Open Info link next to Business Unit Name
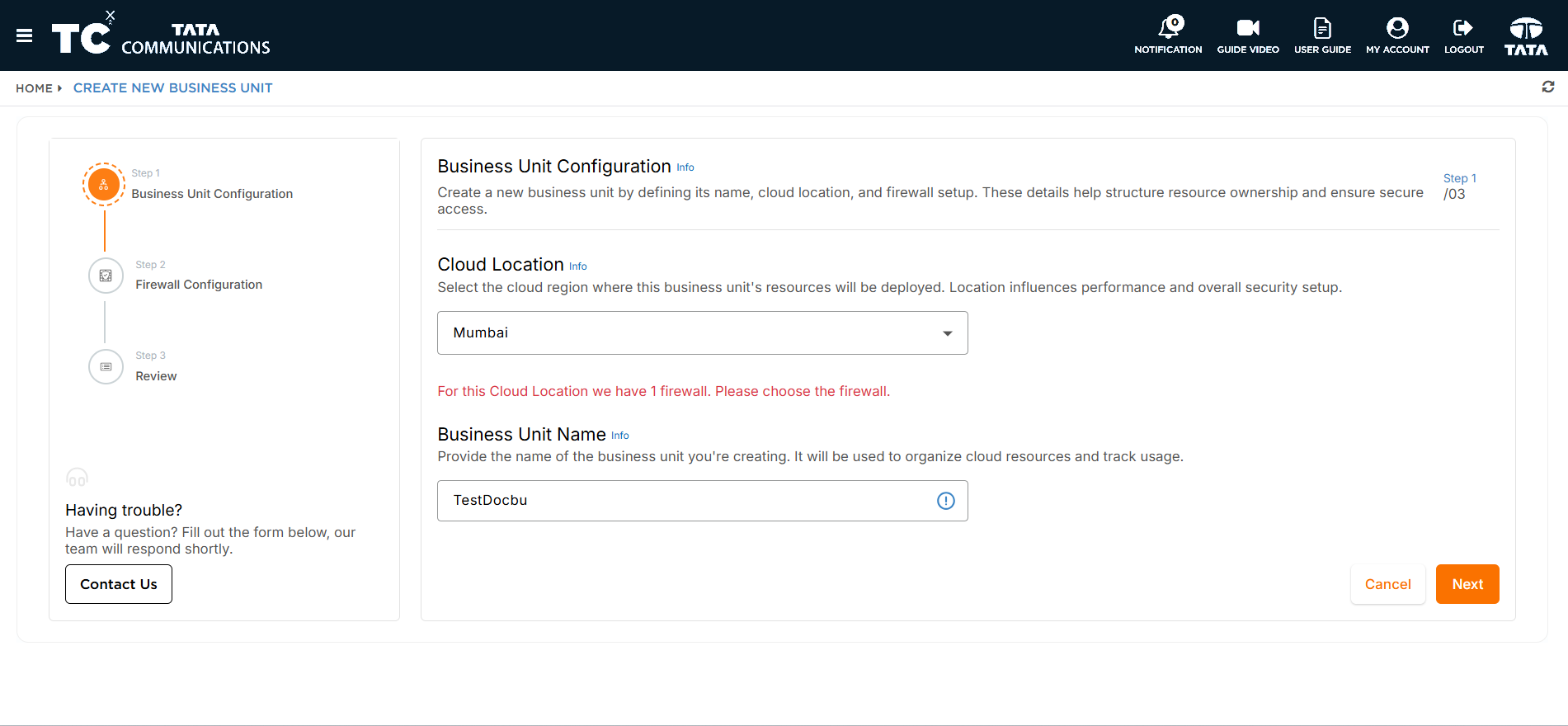Screen dimensions: 1568x726 pos(620,436)
